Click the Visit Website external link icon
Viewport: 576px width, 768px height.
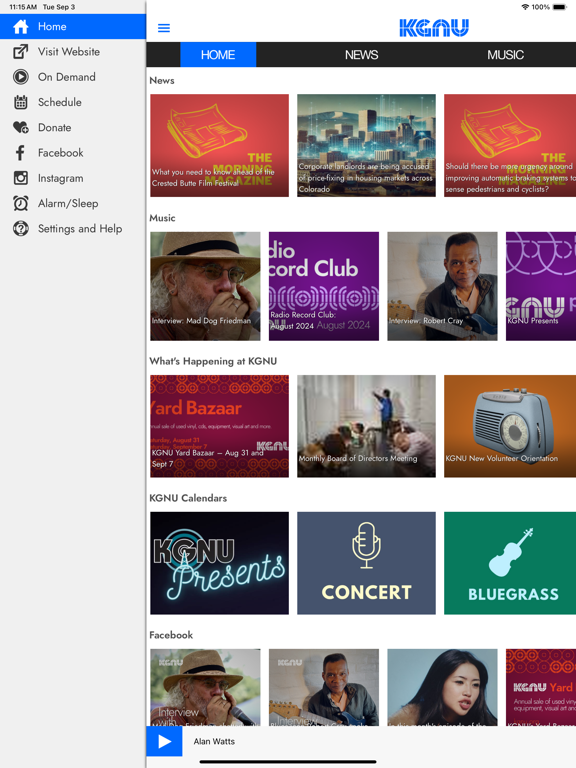[21, 51]
